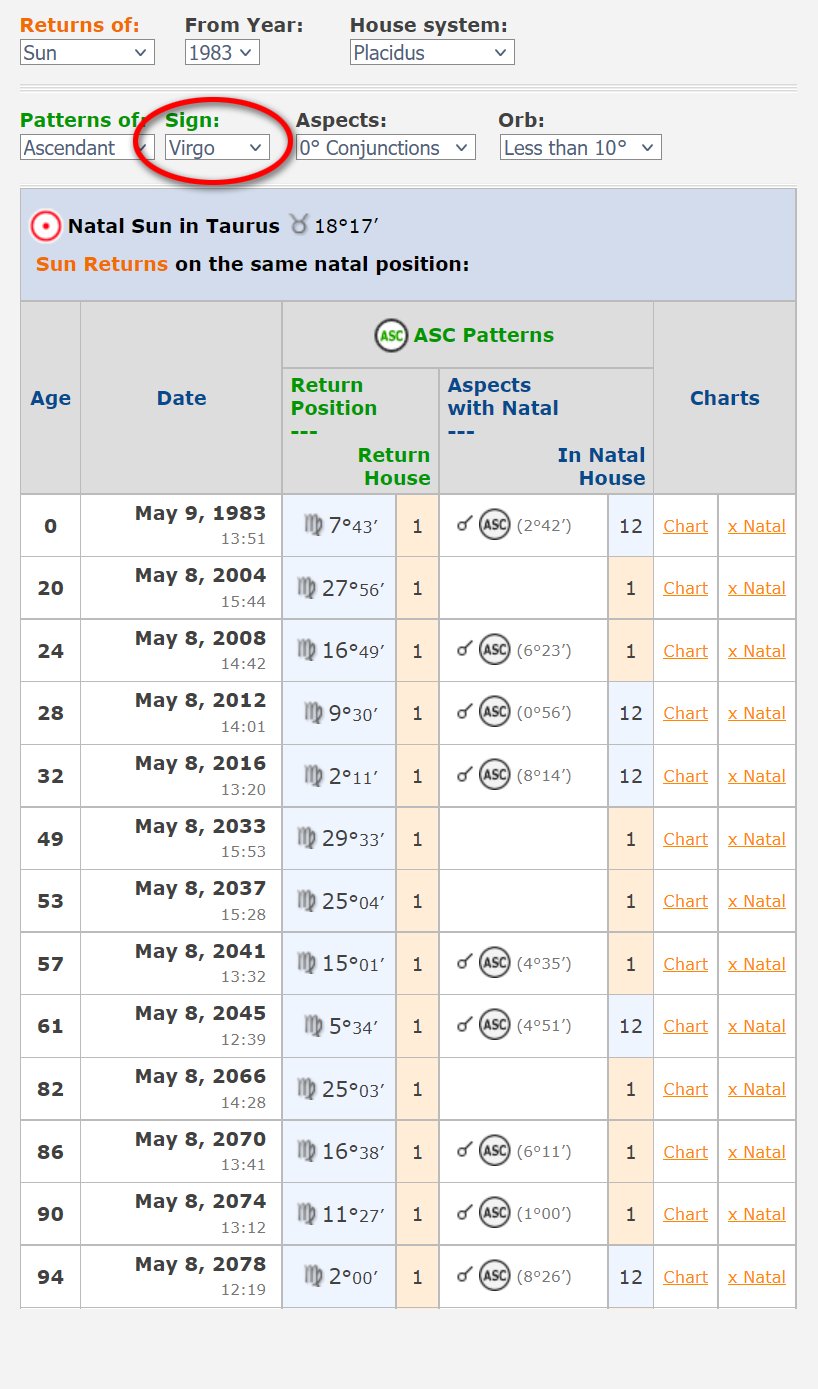Click x Natal in the May 9, 1983 row
This screenshot has width=818, height=1389.
(x=756, y=525)
